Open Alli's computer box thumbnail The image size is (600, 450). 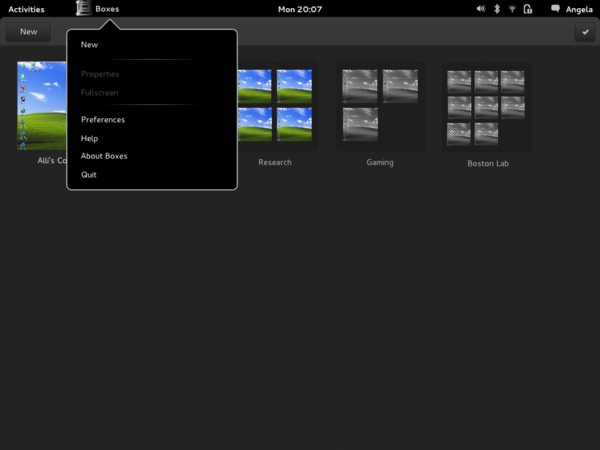42,106
